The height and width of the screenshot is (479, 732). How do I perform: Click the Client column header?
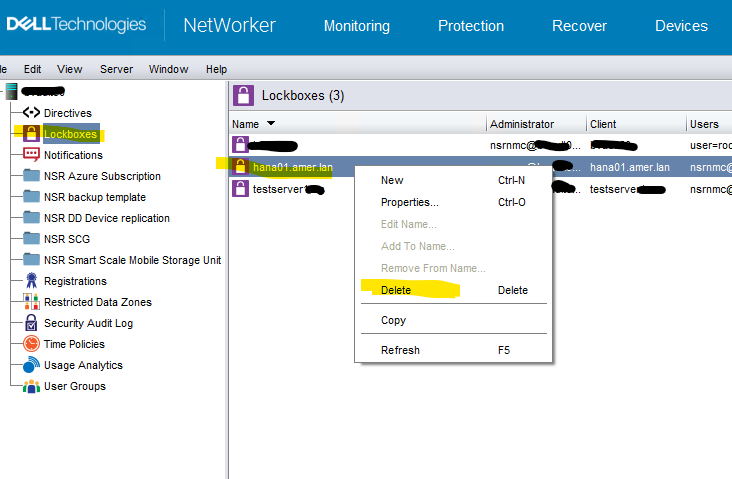coord(636,124)
